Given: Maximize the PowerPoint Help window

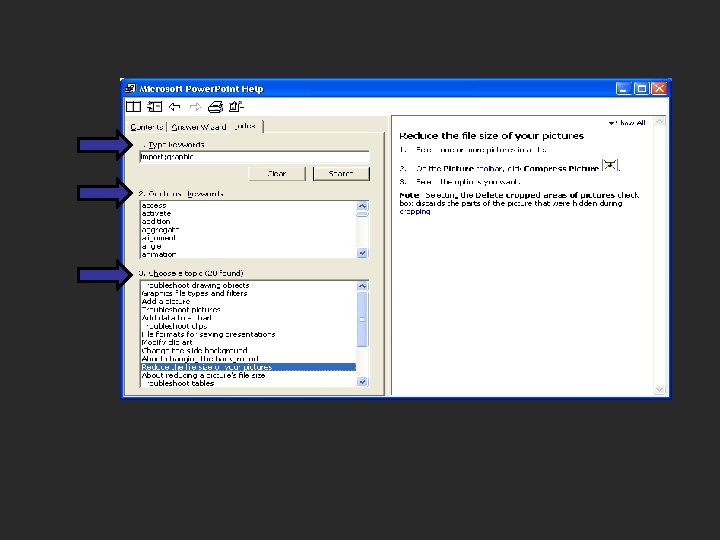Looking at the screenshot, I should pos(641,88).
